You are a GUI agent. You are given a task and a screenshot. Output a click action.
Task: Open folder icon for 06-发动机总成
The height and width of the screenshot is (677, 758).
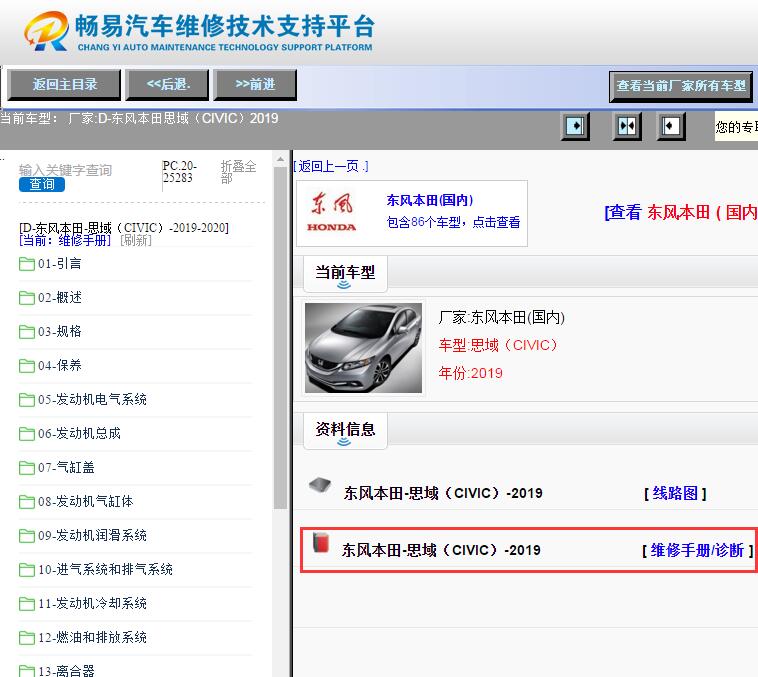(x=27, y=434)
